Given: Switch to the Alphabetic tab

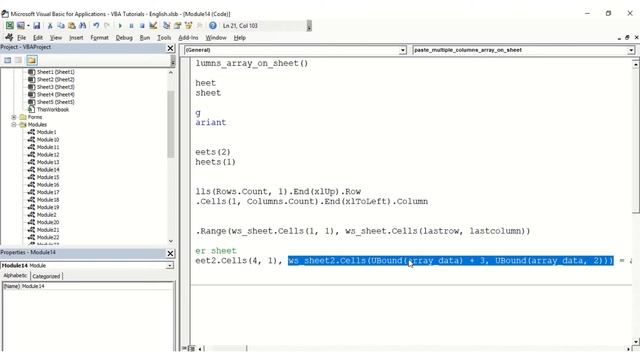Looking at the screenshot, I should pyautogui.click(x=16, y=276).
